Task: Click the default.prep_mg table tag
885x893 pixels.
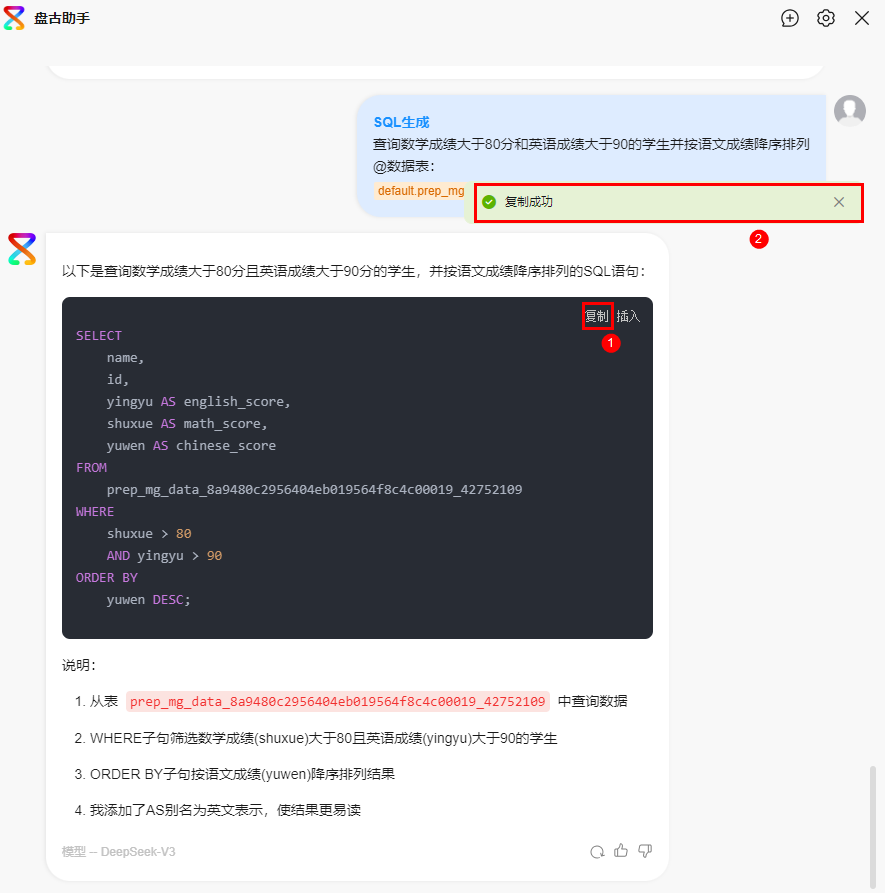Action: (x=421, y=191)
